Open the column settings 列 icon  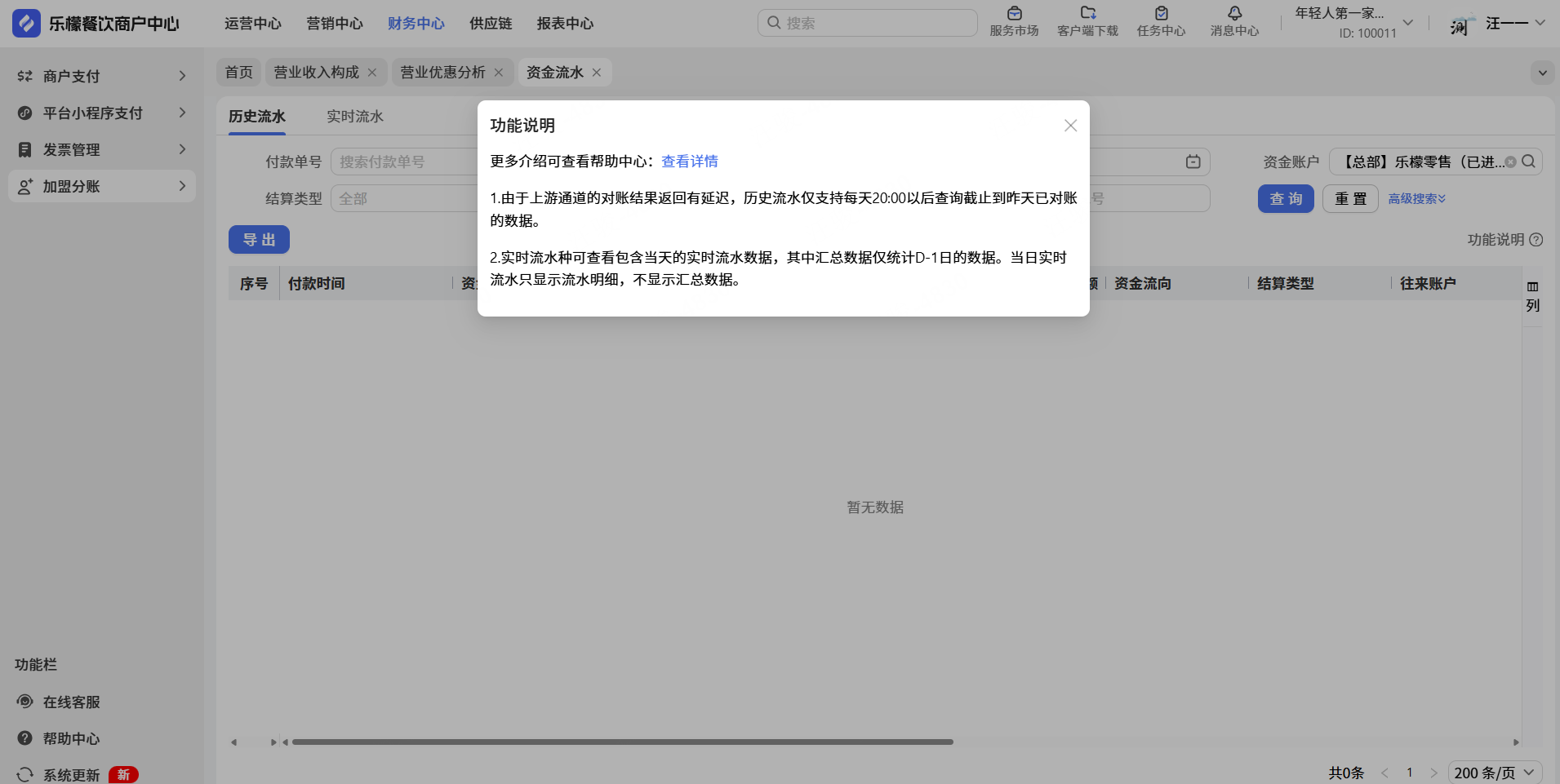pyautogui.click(x=1533, y=295)
